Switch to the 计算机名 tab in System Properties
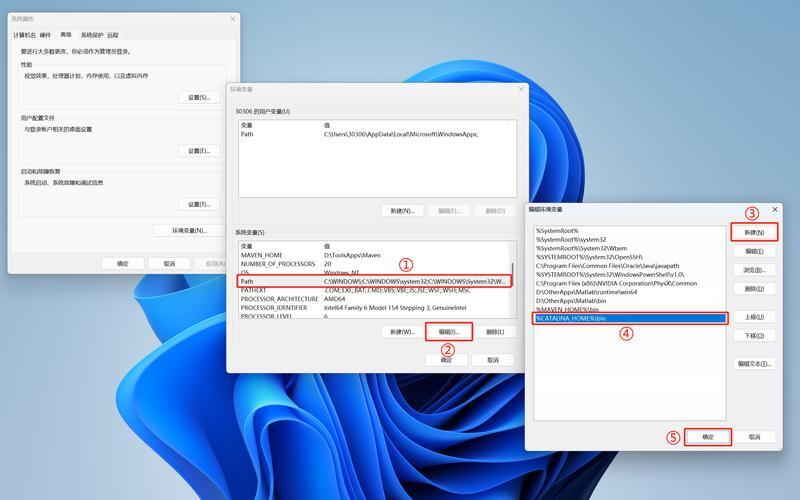This screenshot has height=500, width=800. [x=24, y=35]
